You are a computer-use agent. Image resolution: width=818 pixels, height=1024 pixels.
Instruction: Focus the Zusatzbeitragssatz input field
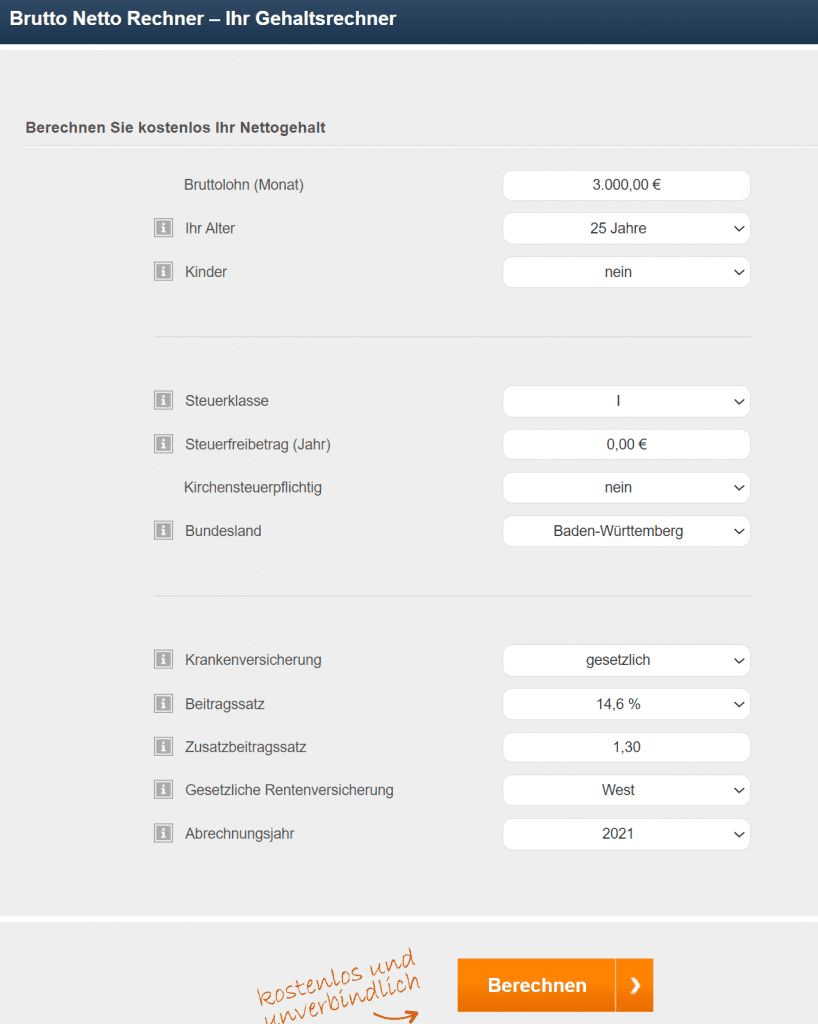(x=626, y=747)
